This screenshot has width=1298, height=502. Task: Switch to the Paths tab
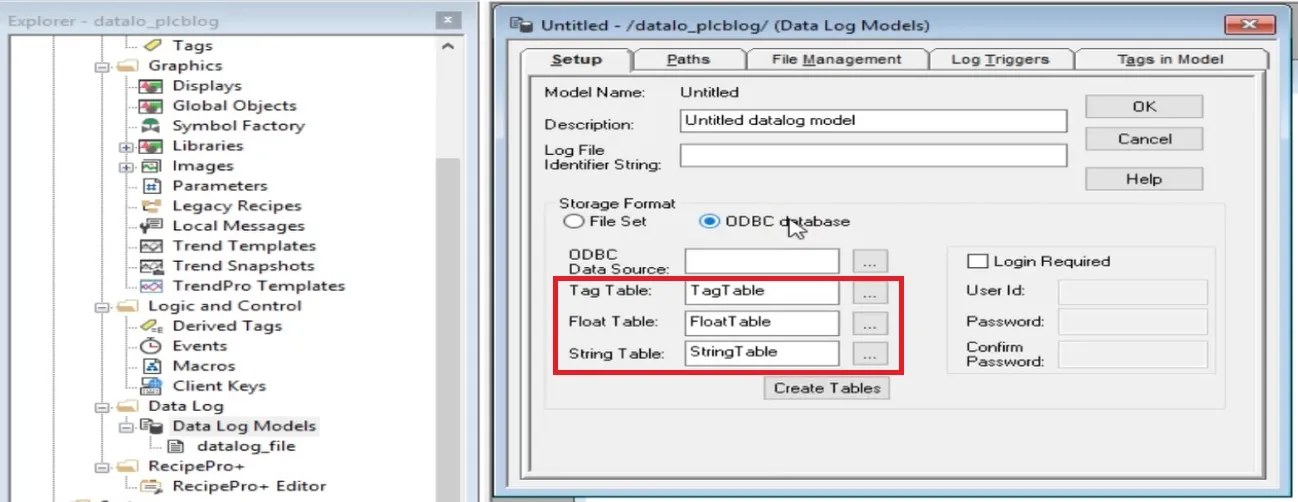pos(688,60)
